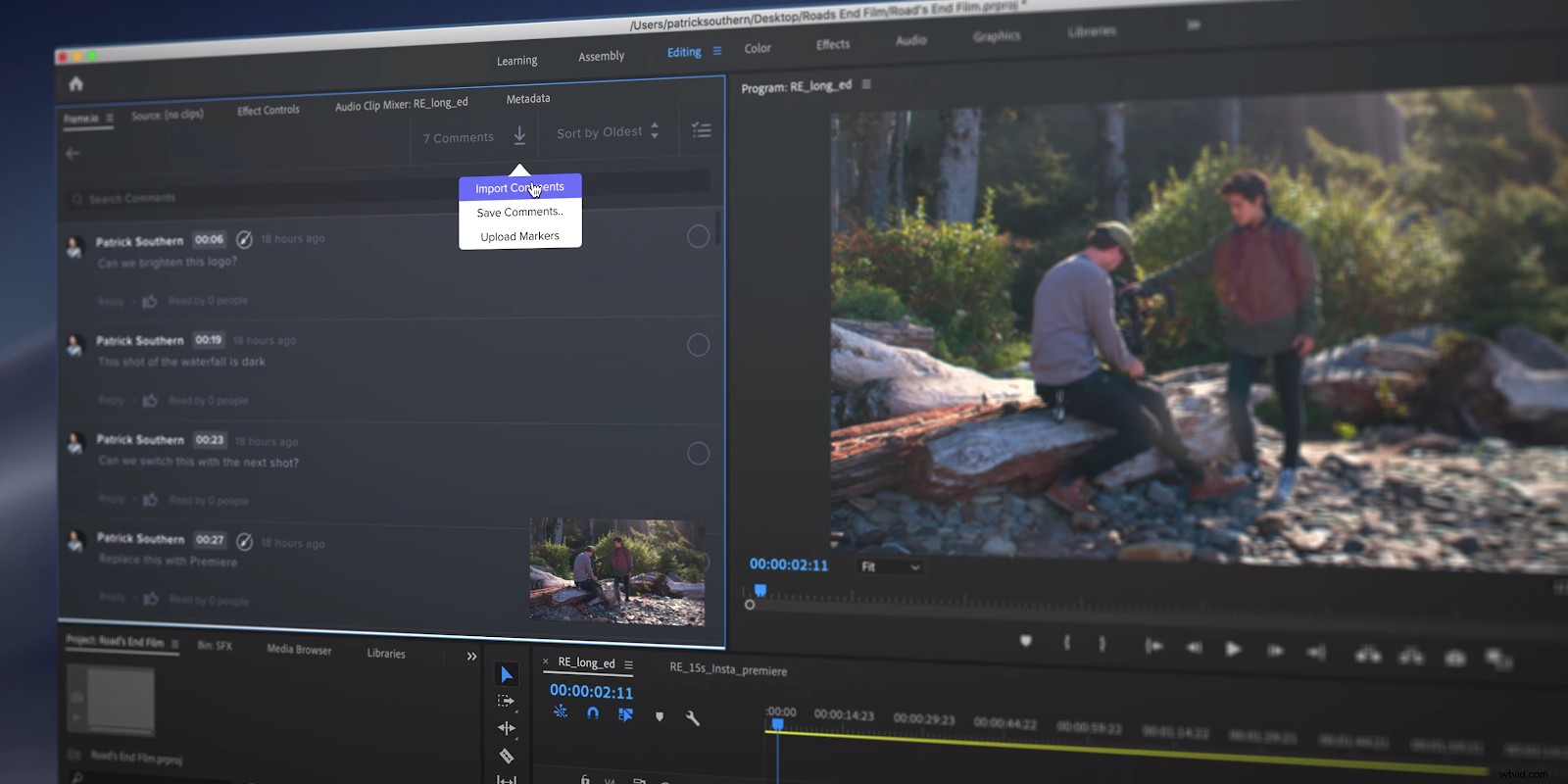Open timeline wrench display settings
Screen dimensions: 1568x784
click(692, 718)
